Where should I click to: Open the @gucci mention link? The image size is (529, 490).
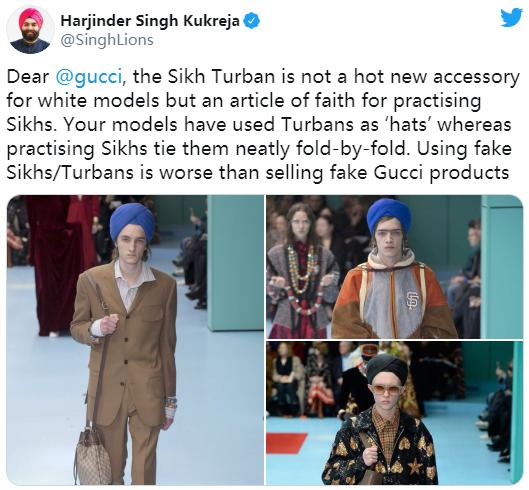[x=88, y=77]
